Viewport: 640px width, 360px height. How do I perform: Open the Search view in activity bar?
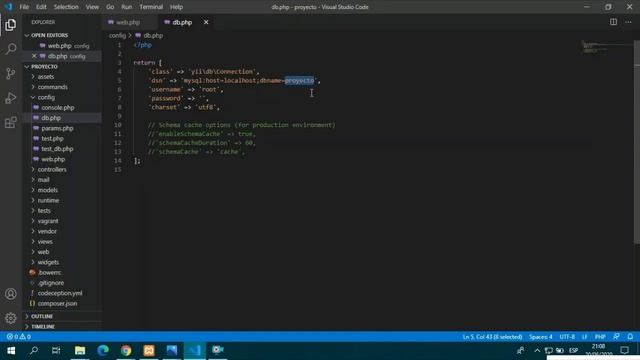11,49
